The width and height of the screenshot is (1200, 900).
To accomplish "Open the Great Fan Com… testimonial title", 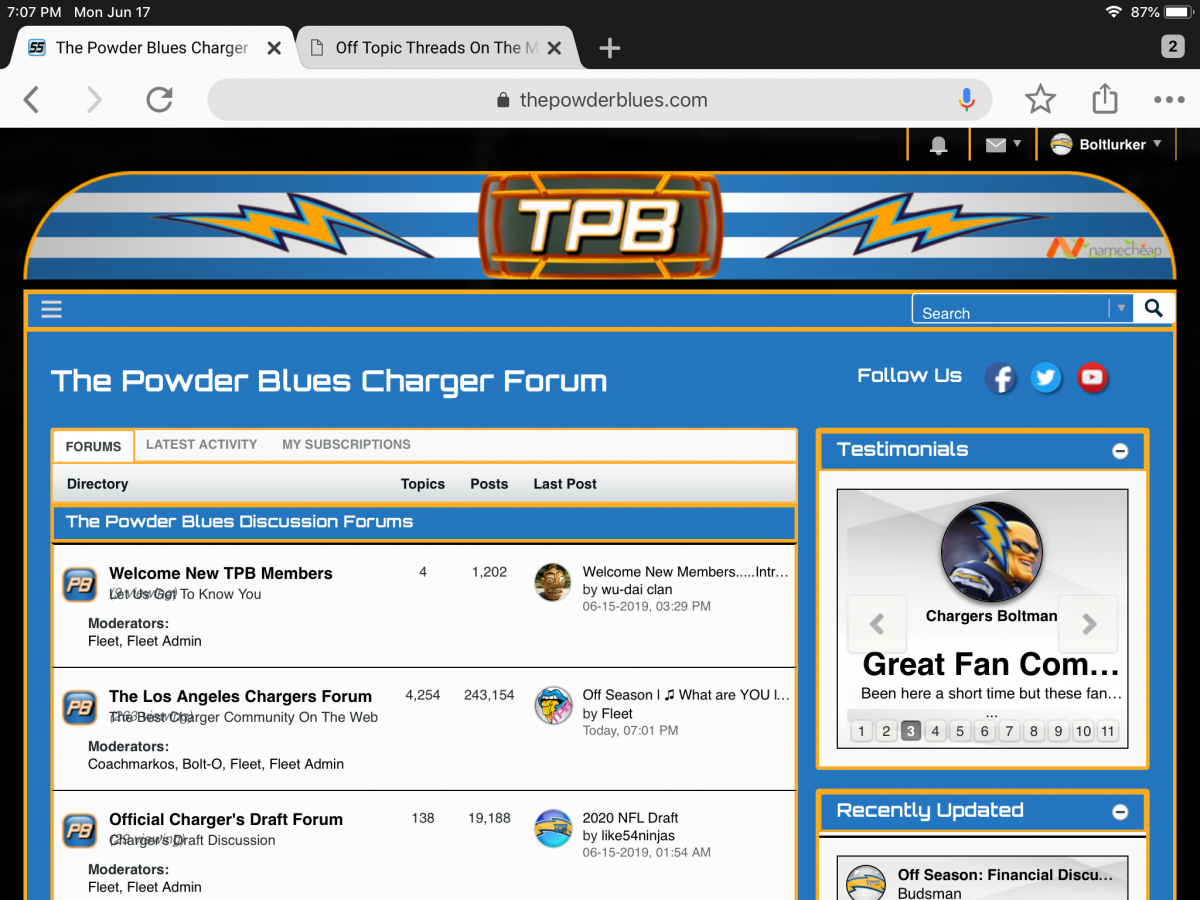I will click(991, 664).
